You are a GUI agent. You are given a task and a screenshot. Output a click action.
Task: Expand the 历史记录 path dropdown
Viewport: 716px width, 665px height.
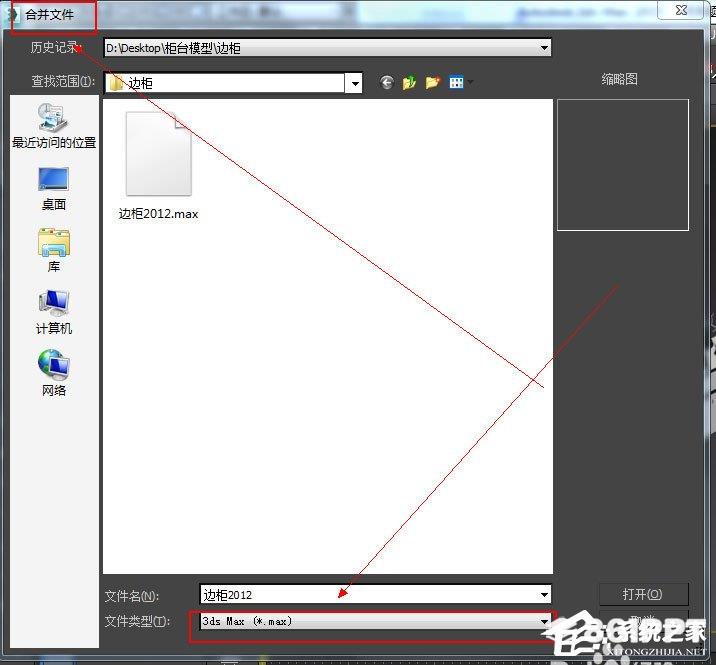pos(544,48)
